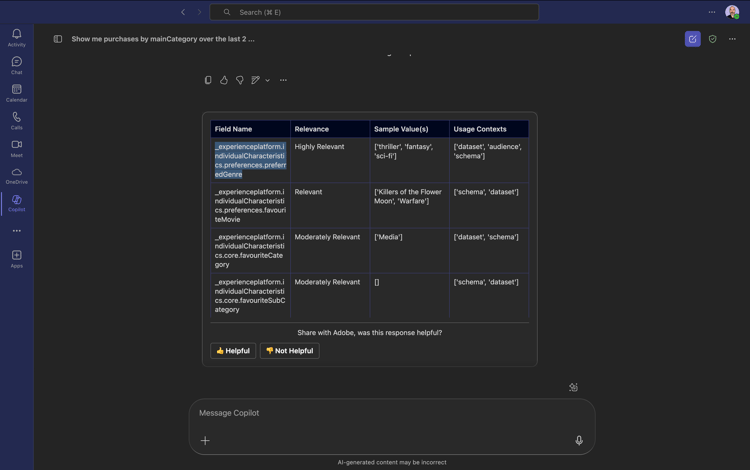Toggle the sidebar panel icon beside title
The height and width of the screenshot is (470, 750).
(58, 39)
